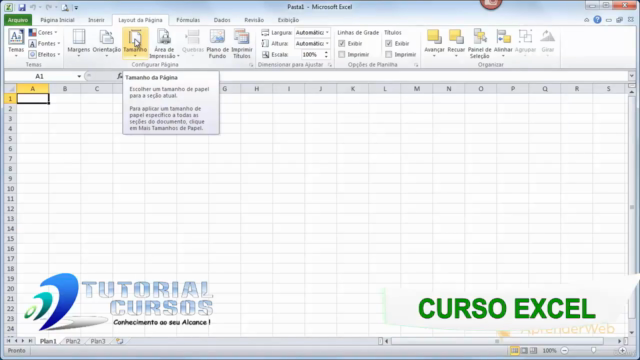Customize quick access toolbar dropdown arrow
The height and width of the screenshot is (360, 640).
point(76,7)
